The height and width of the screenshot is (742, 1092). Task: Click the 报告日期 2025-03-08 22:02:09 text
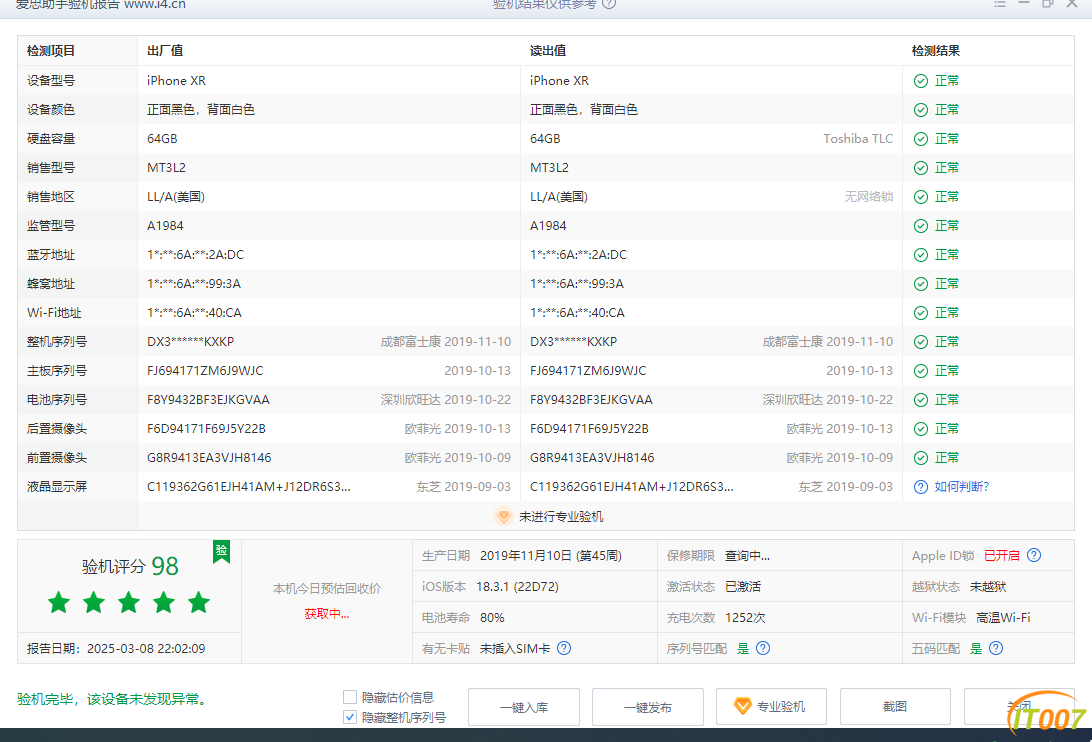116,649
